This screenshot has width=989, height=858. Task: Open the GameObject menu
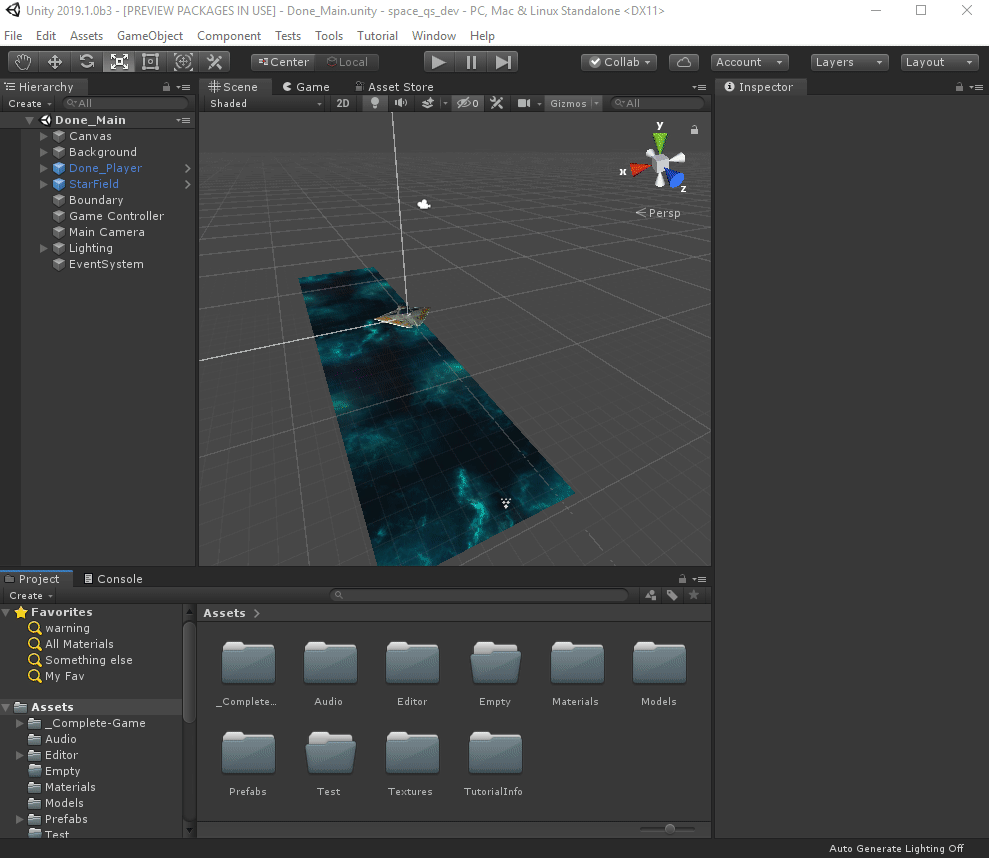point(149,35)
